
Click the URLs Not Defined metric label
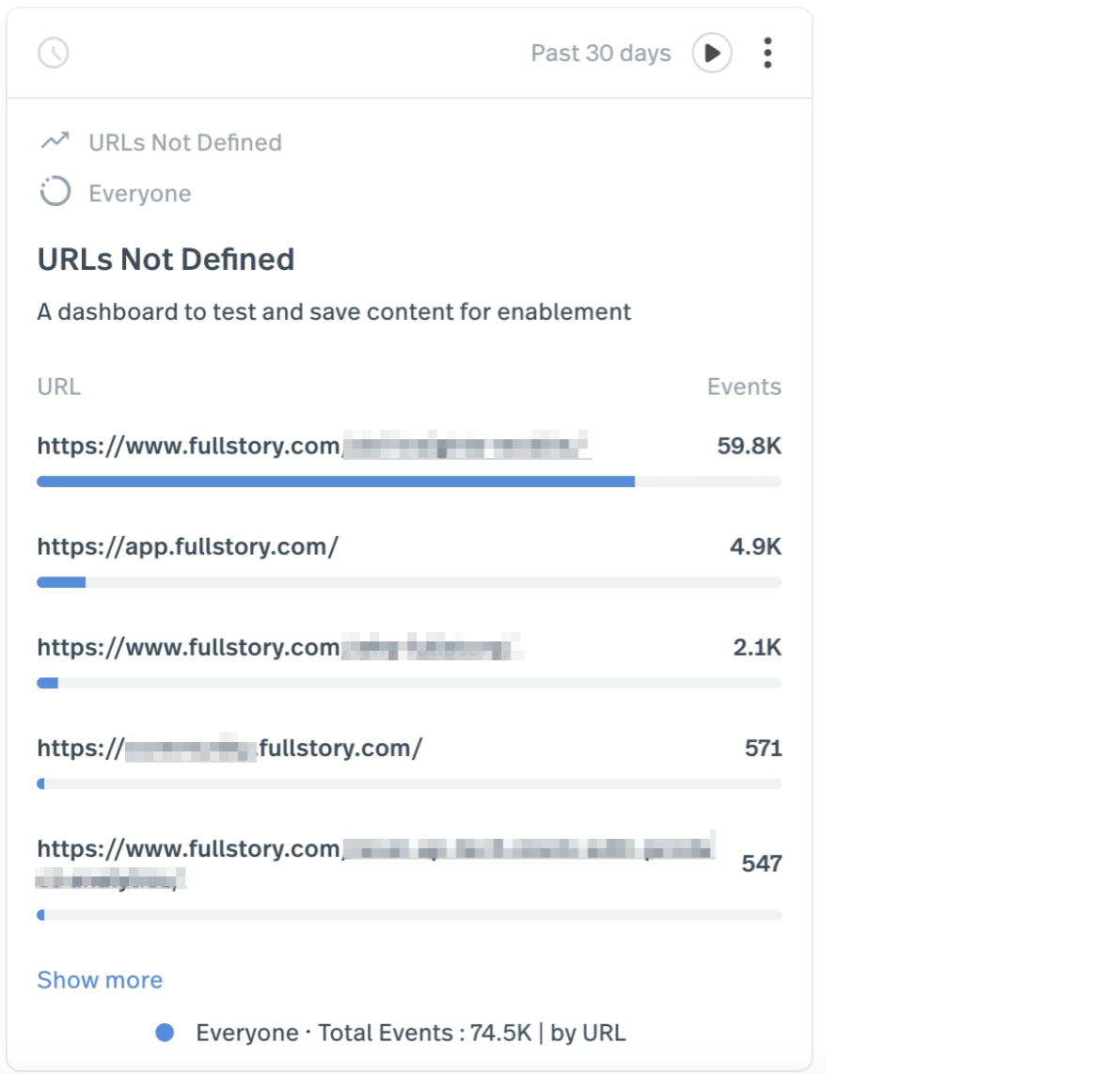[x=183, y=142]
